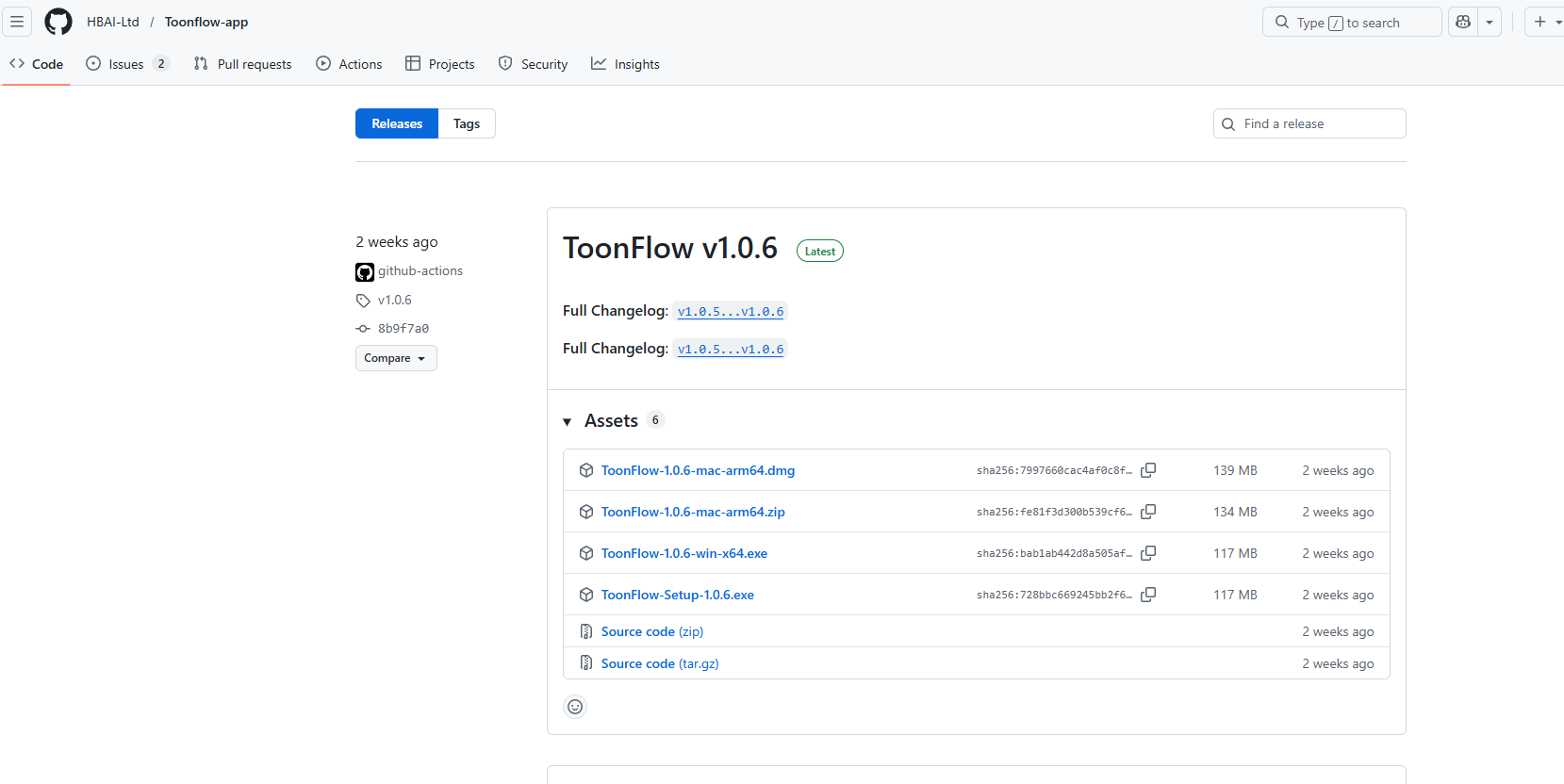
Task: Open the hamburger navigation menu
Action: pyautogui.click(x=17, y=22)
